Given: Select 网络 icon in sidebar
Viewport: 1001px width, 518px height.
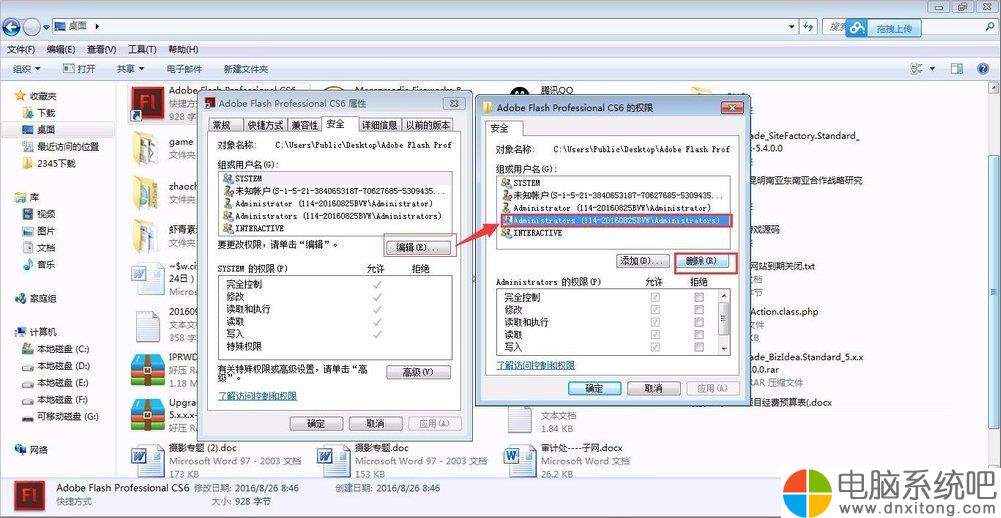Looking at the screenshot, I should [x=20, y=450].
